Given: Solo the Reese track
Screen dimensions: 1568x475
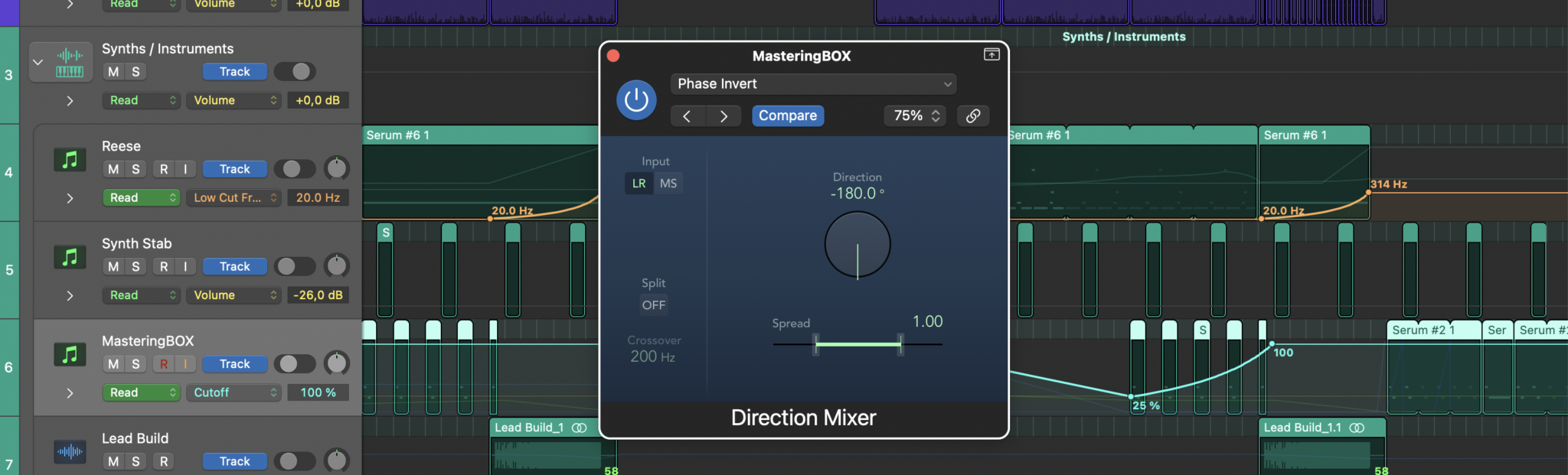Looking at the screenshot, I should (x=136, y=169).
